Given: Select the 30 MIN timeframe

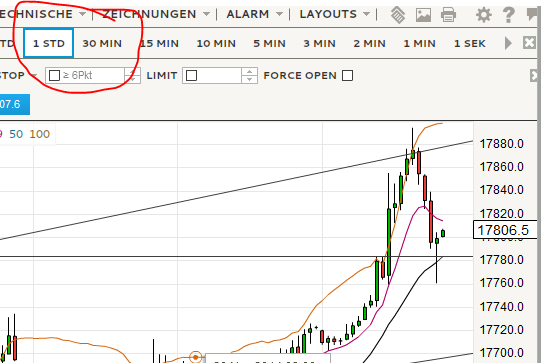Looking at the screenshot, I should coord(102,43).
